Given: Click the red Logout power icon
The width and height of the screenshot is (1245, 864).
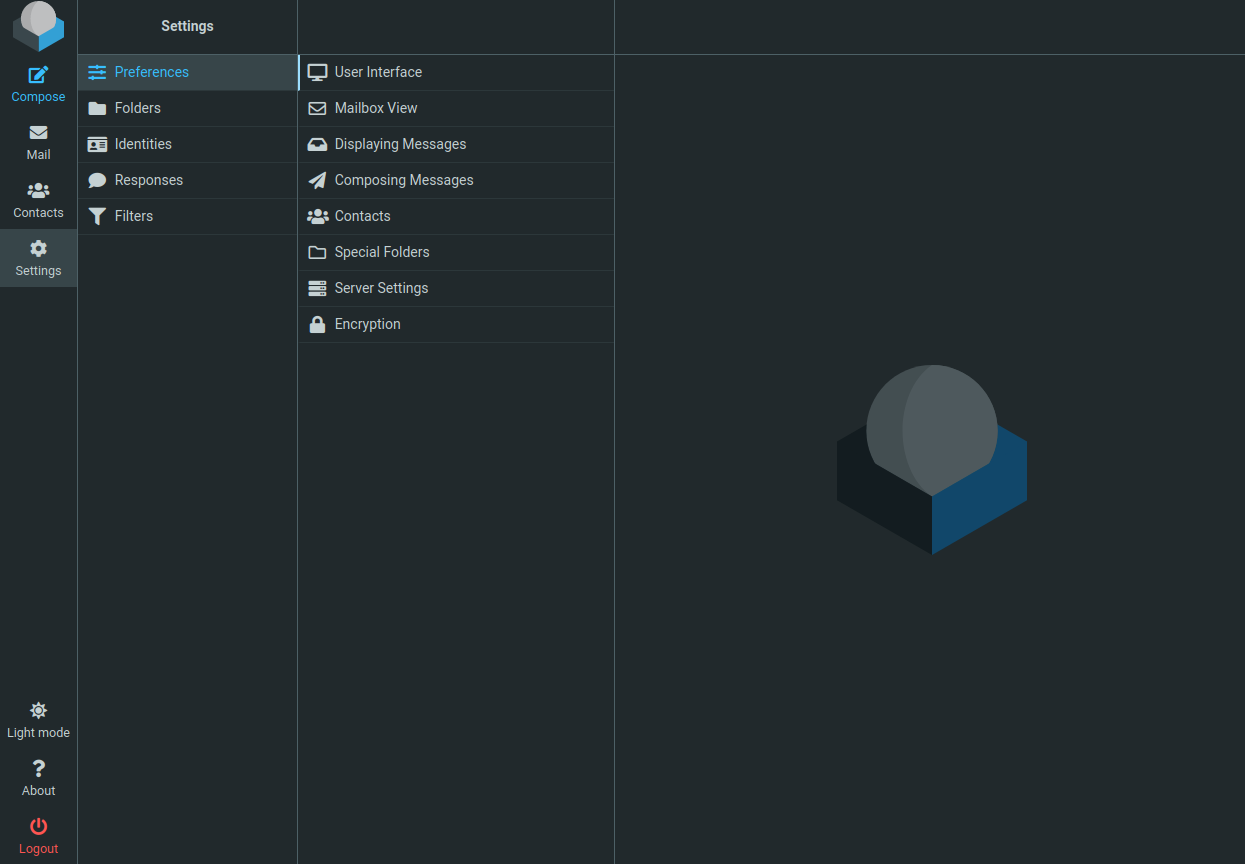Looking at the screenshot, I should pyautogui.click(x=38, y=827).
